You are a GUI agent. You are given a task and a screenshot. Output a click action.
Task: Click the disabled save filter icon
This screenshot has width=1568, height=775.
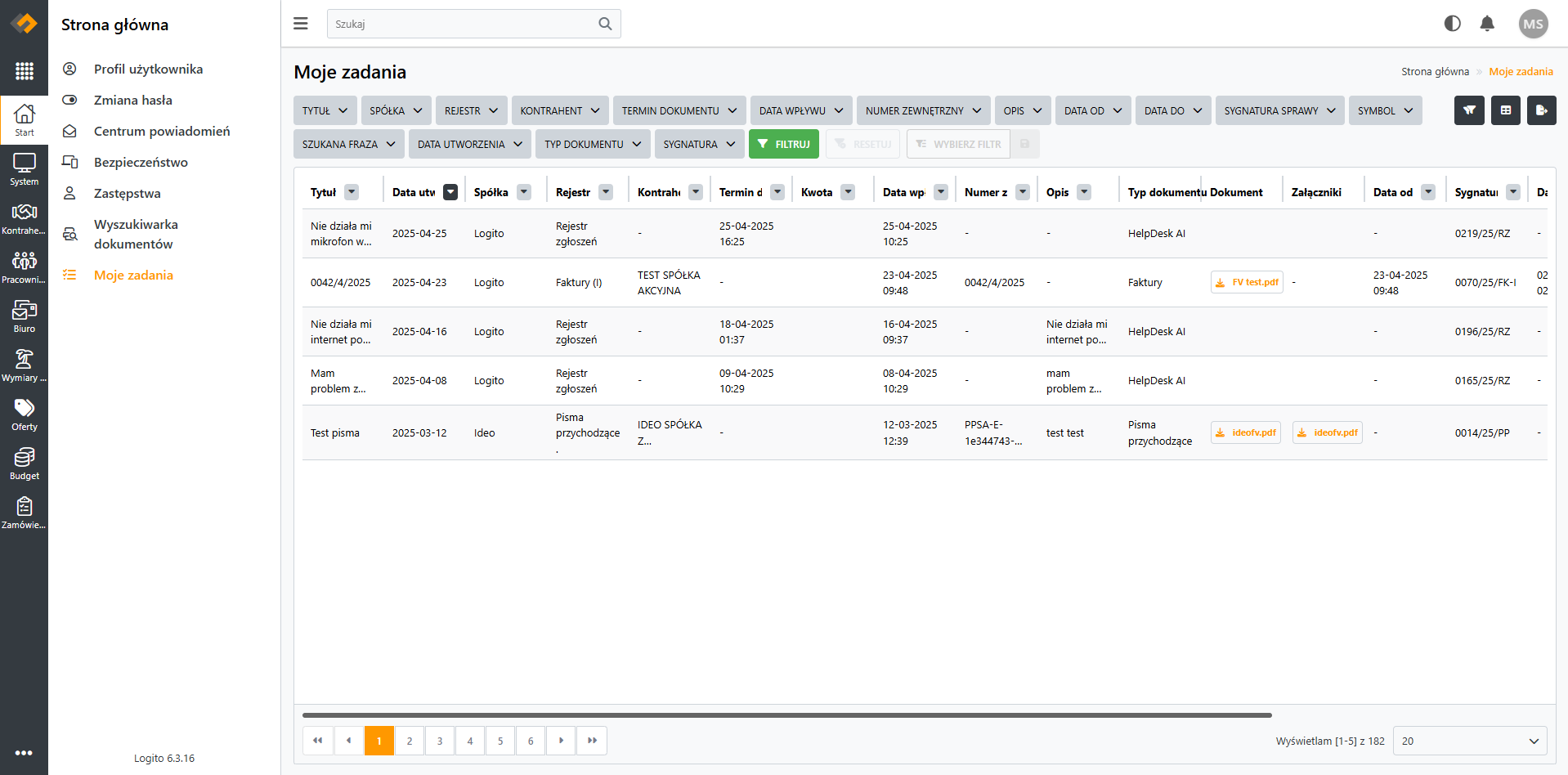[x=1025, y=144]
